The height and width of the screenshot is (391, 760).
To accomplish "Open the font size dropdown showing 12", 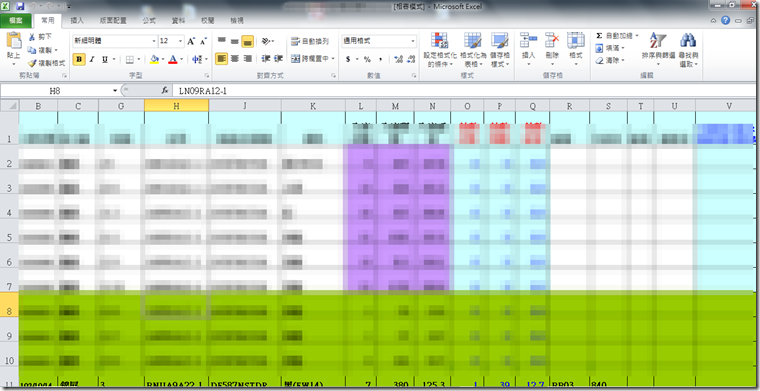I will pos(181,41).
